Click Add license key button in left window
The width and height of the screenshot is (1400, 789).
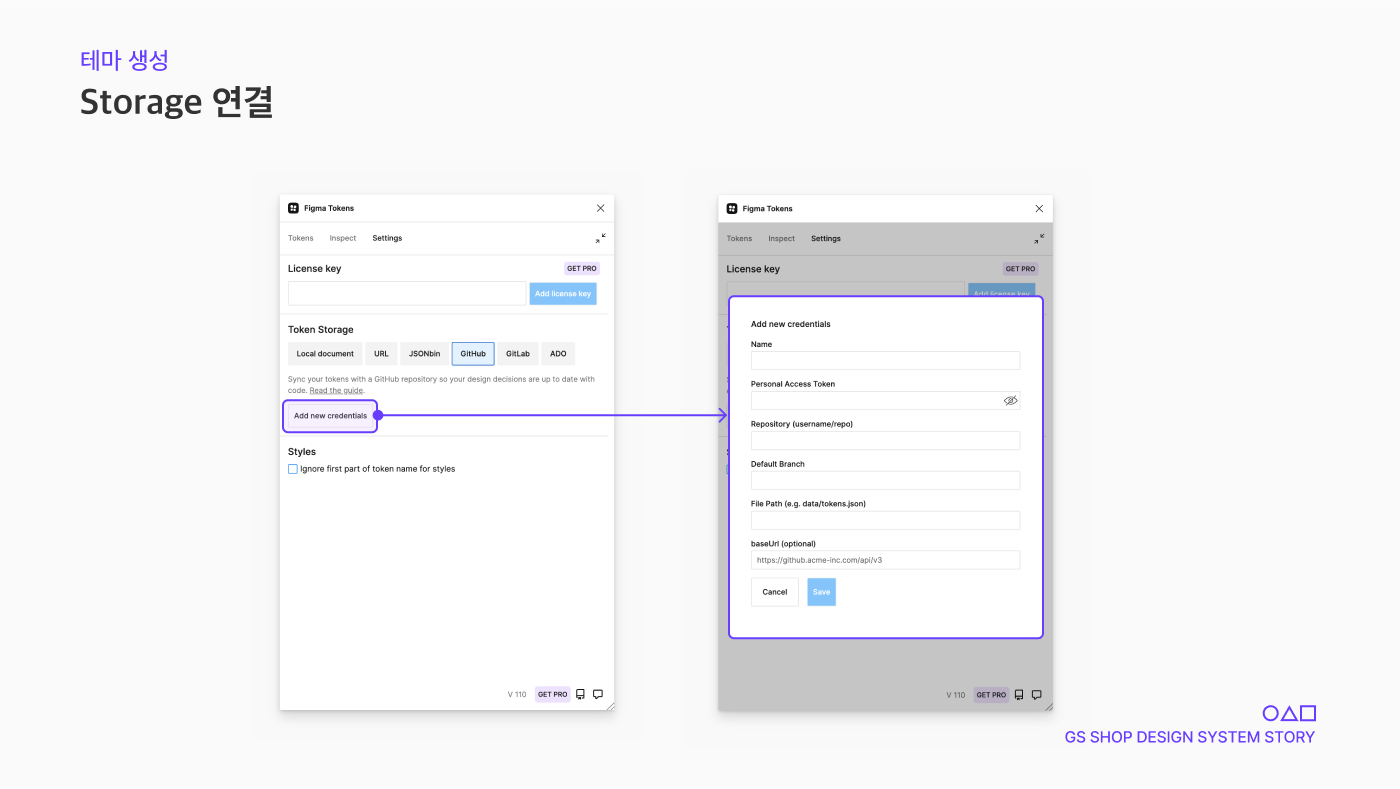tap(563, 294)
